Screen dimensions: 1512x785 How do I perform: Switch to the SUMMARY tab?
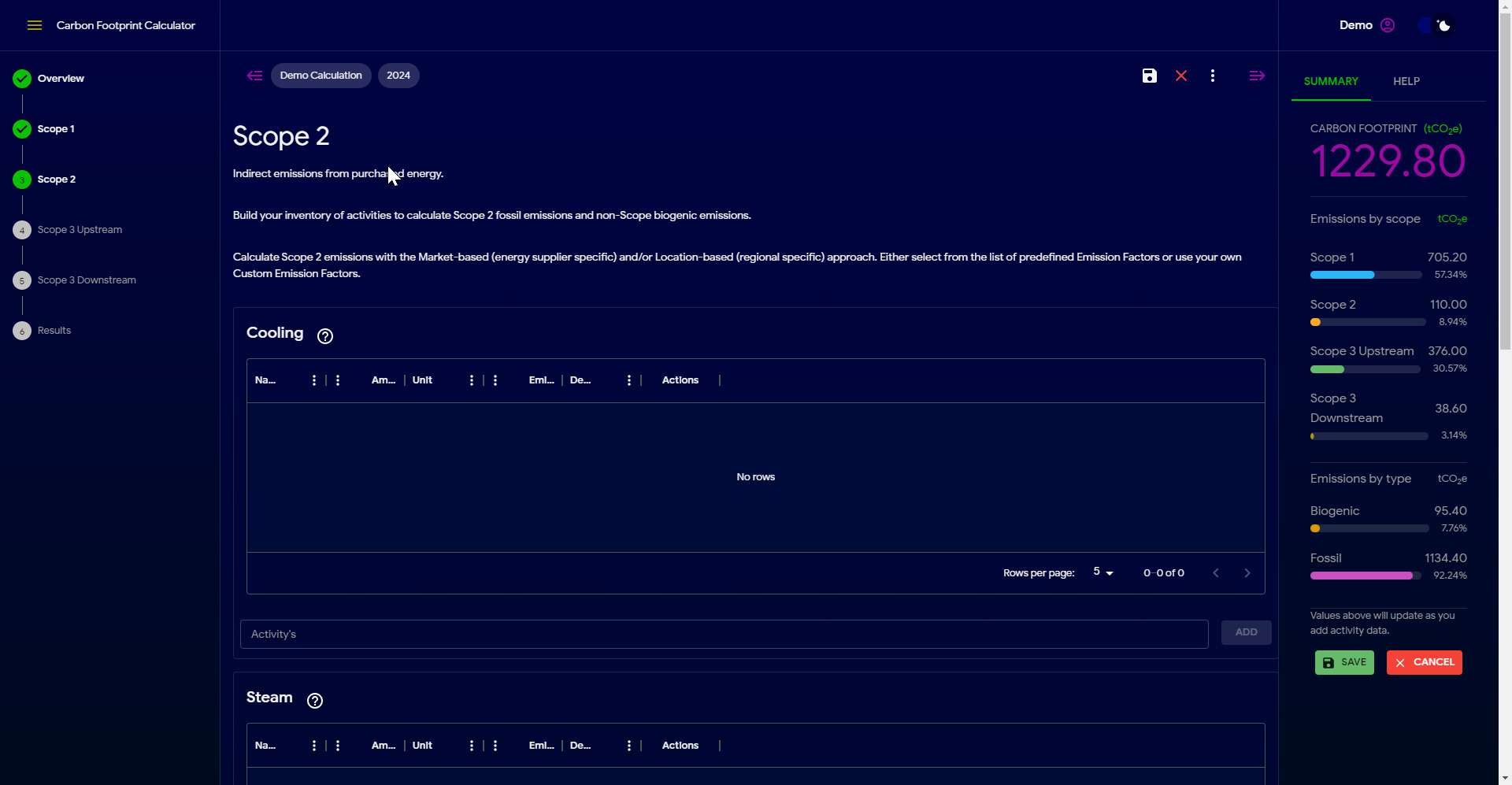pyautogui.click(x=1331, y=81)
